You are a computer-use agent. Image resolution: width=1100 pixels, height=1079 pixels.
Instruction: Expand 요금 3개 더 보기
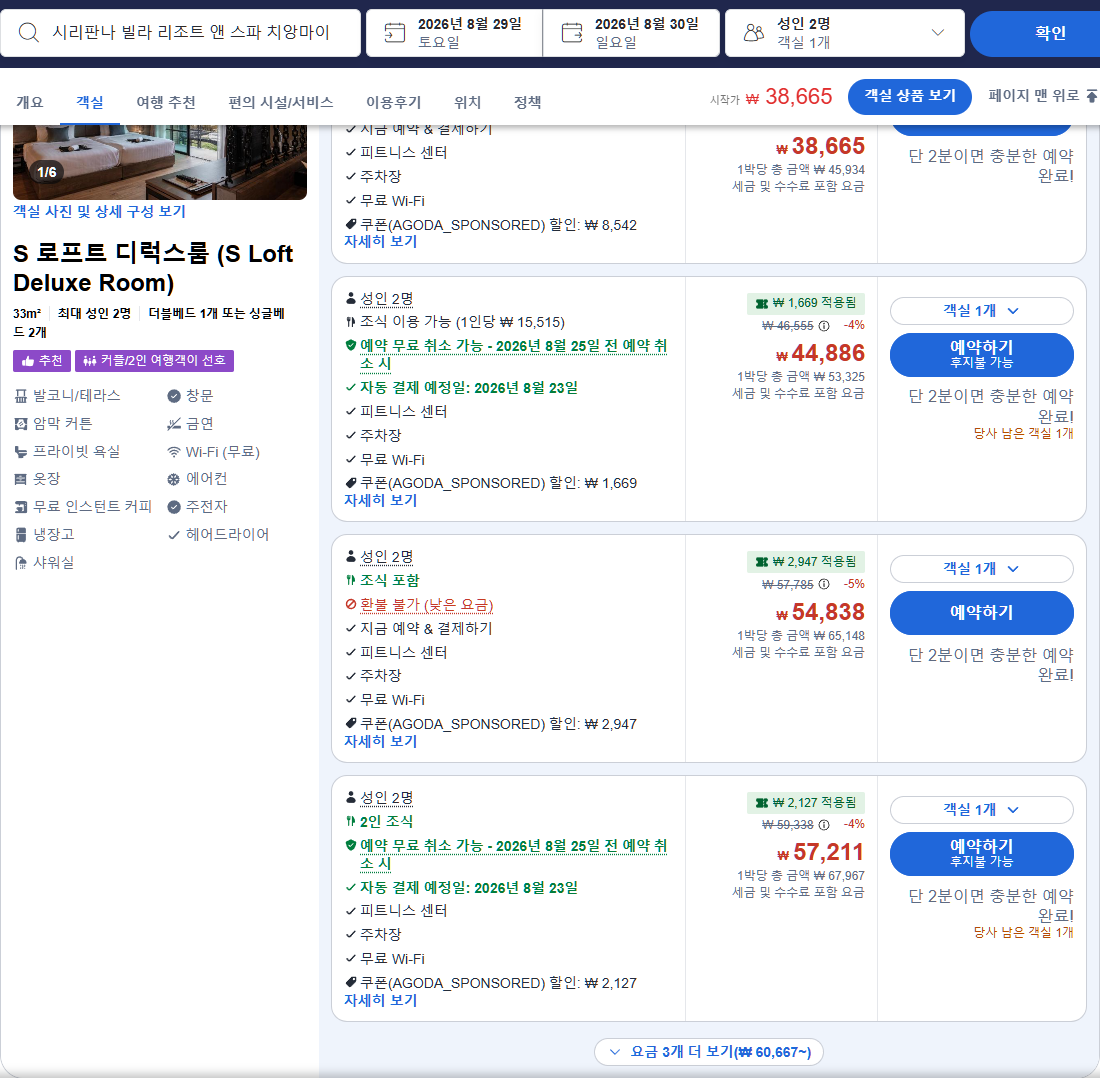(709, 1052)
